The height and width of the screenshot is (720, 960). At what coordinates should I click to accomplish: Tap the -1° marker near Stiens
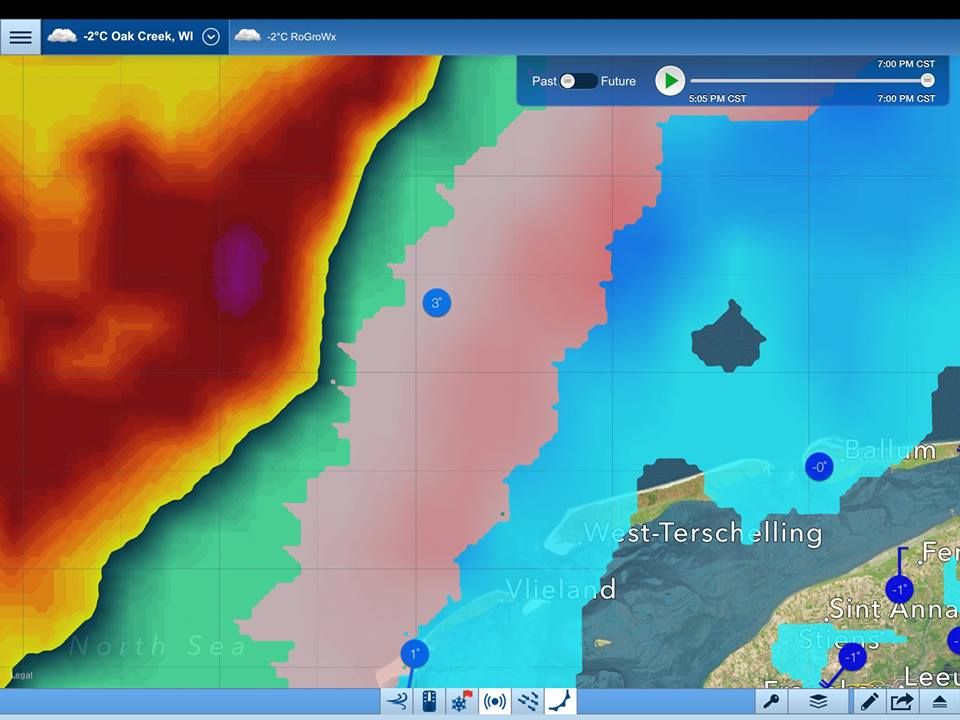pyautogui.click(x=852, y=657)
